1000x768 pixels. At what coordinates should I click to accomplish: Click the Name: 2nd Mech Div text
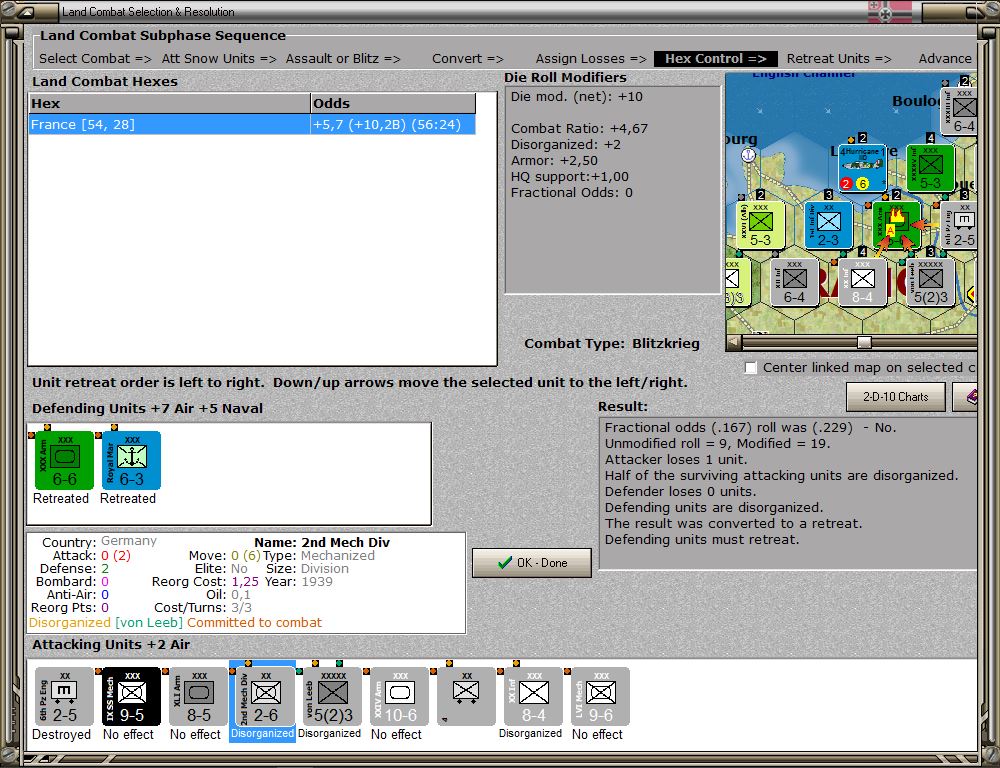(322, 542)
